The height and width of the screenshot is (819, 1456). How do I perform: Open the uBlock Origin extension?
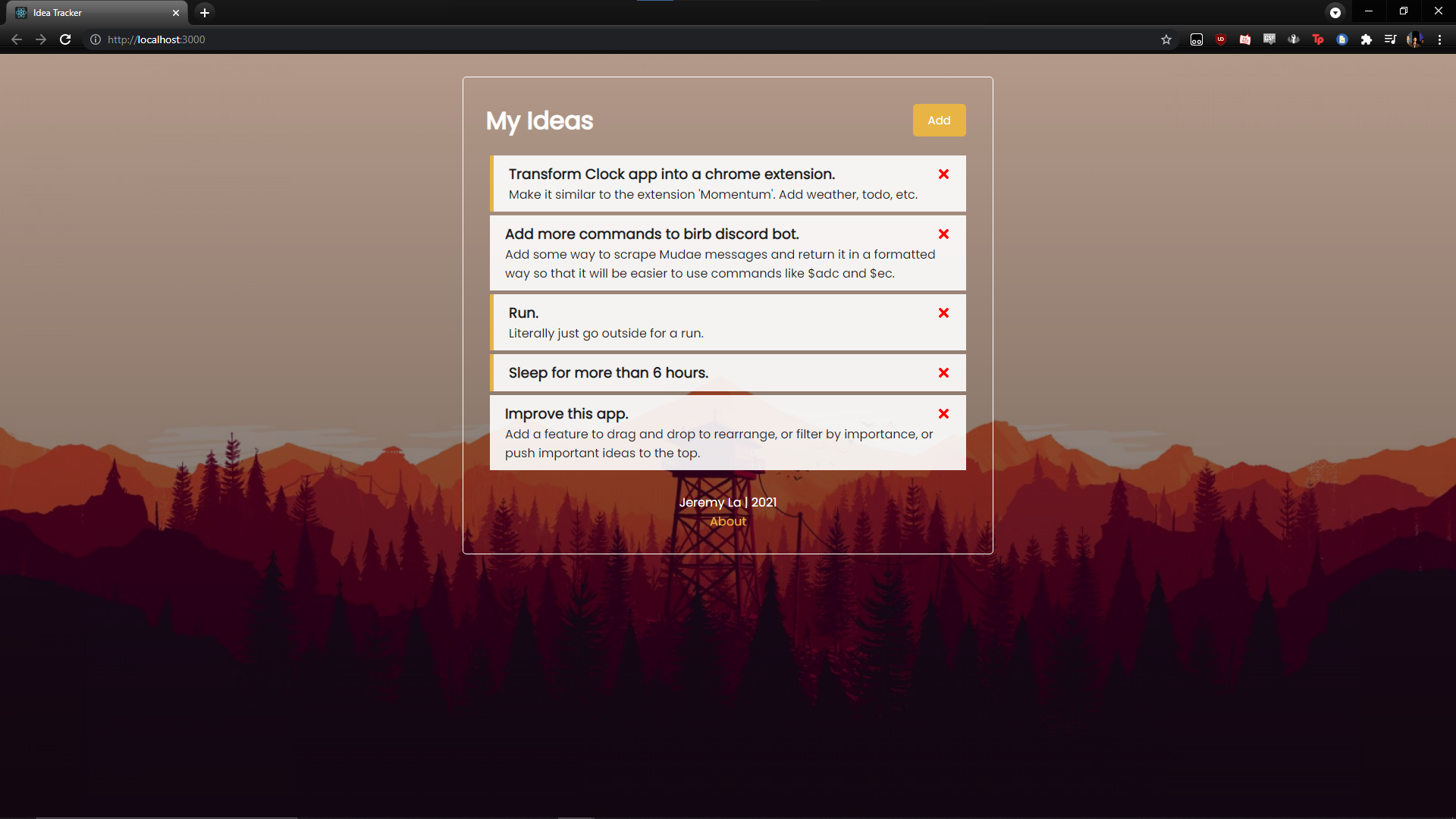coord(1221,39)
